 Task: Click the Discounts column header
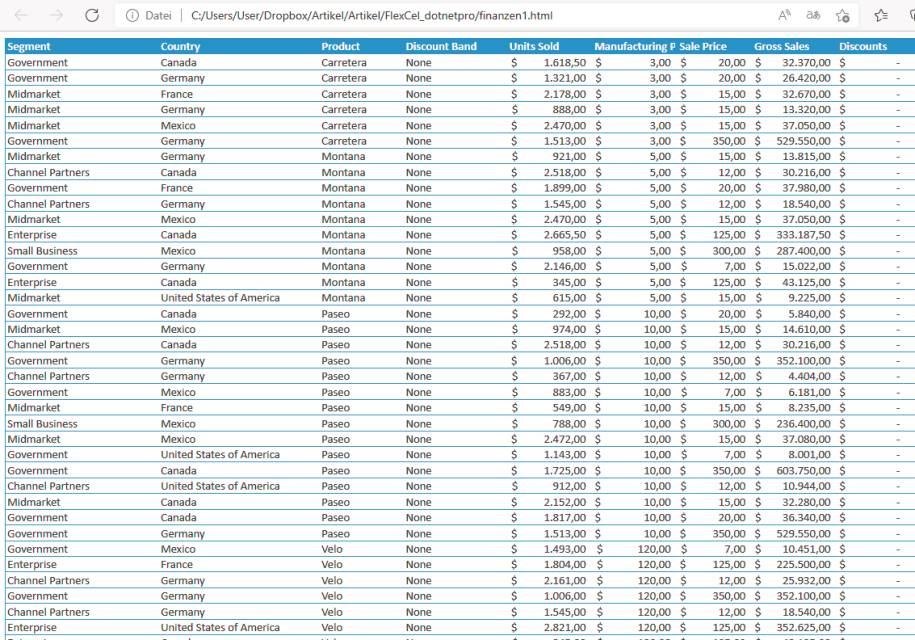(x=863, y=47)
